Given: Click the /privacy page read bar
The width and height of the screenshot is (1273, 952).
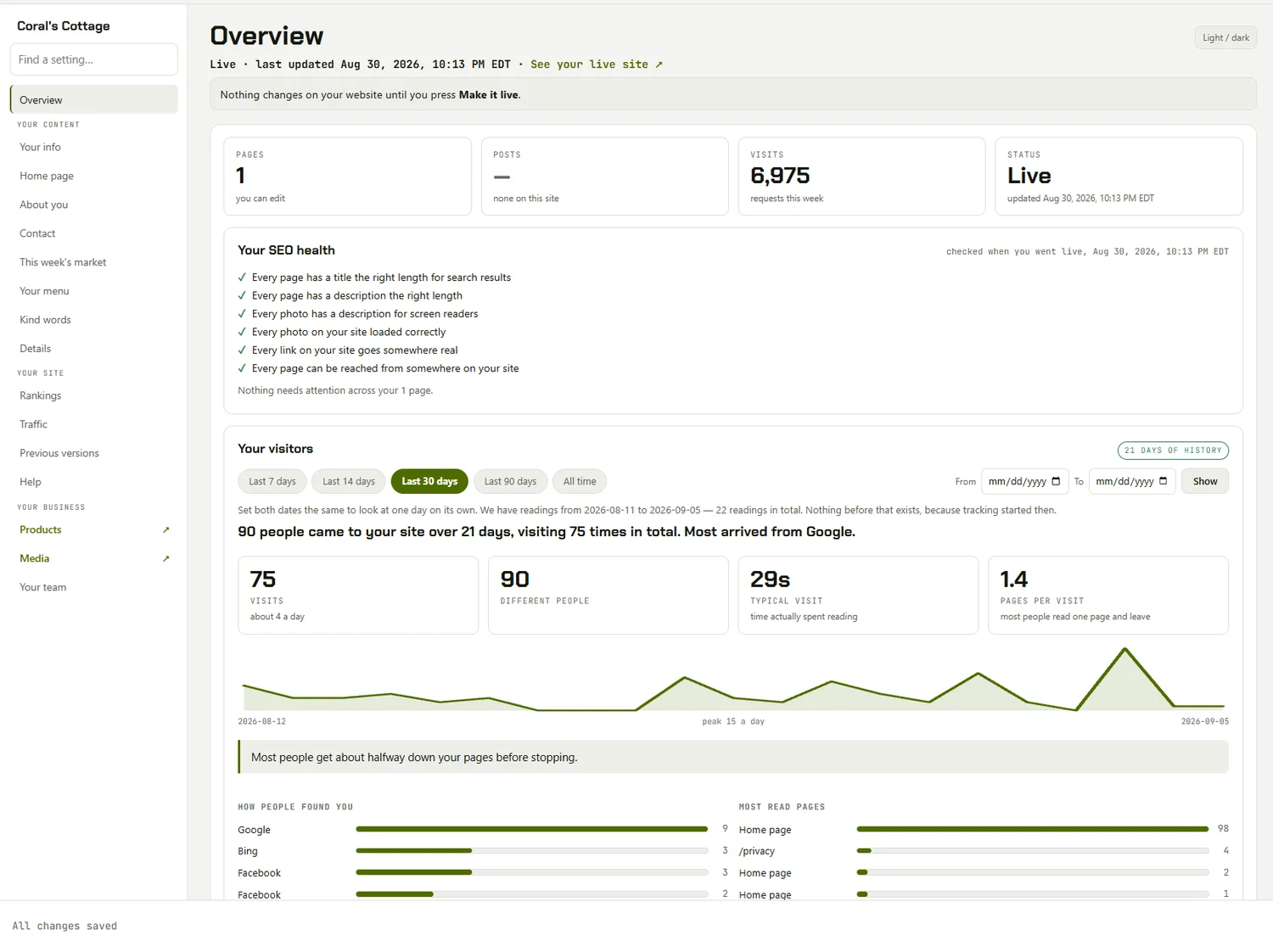Looking at the screenshot, I should 1033,850.
